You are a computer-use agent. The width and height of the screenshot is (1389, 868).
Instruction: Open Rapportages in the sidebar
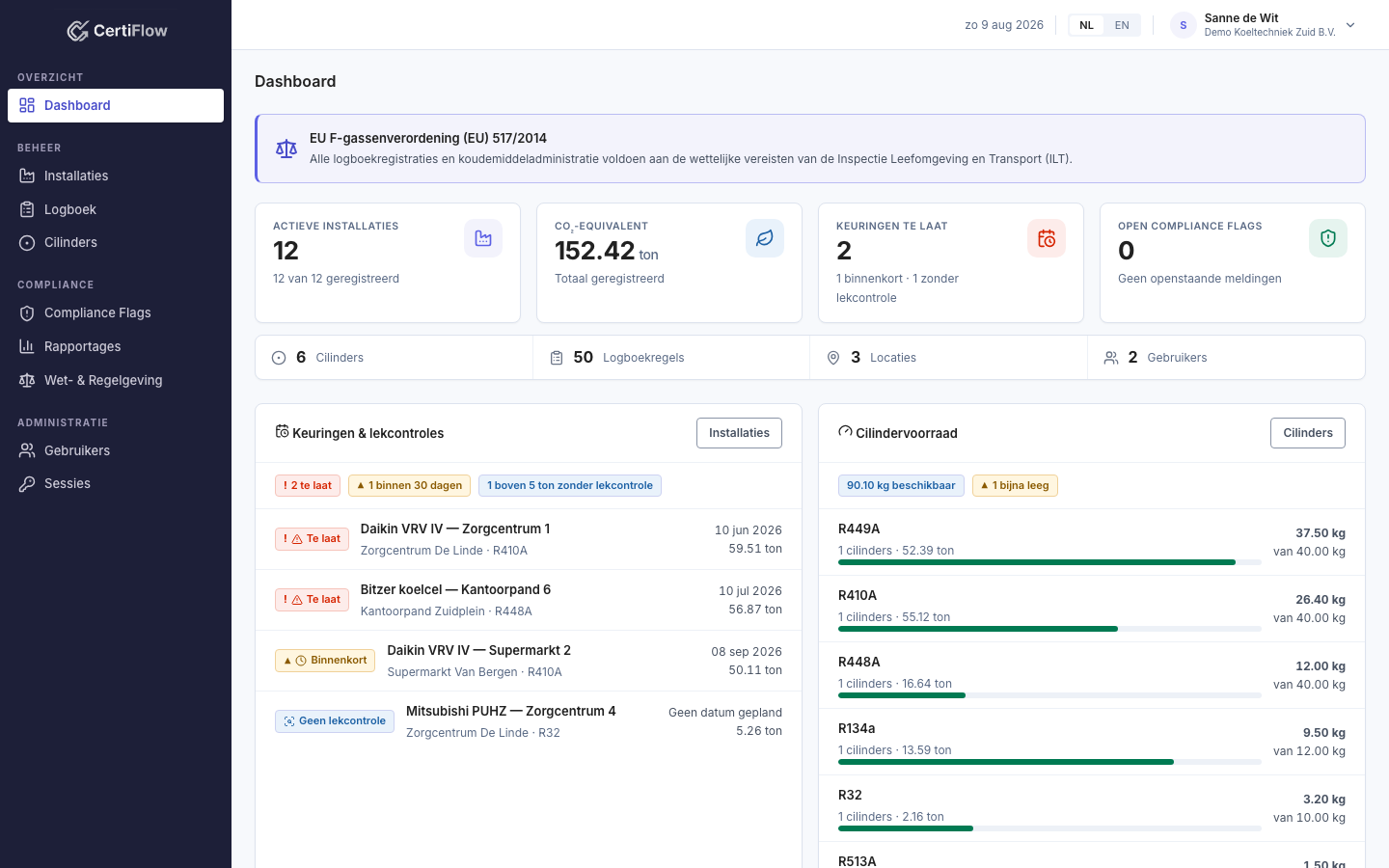tap(116, 346)
